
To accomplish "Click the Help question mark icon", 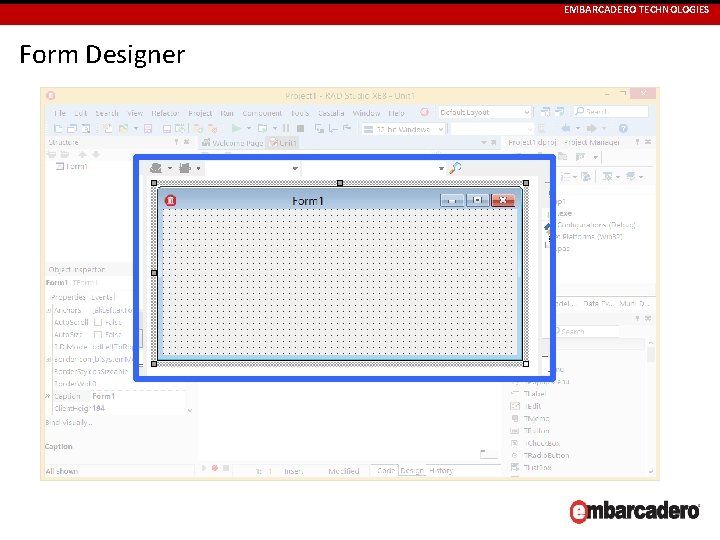I will 623,129.
